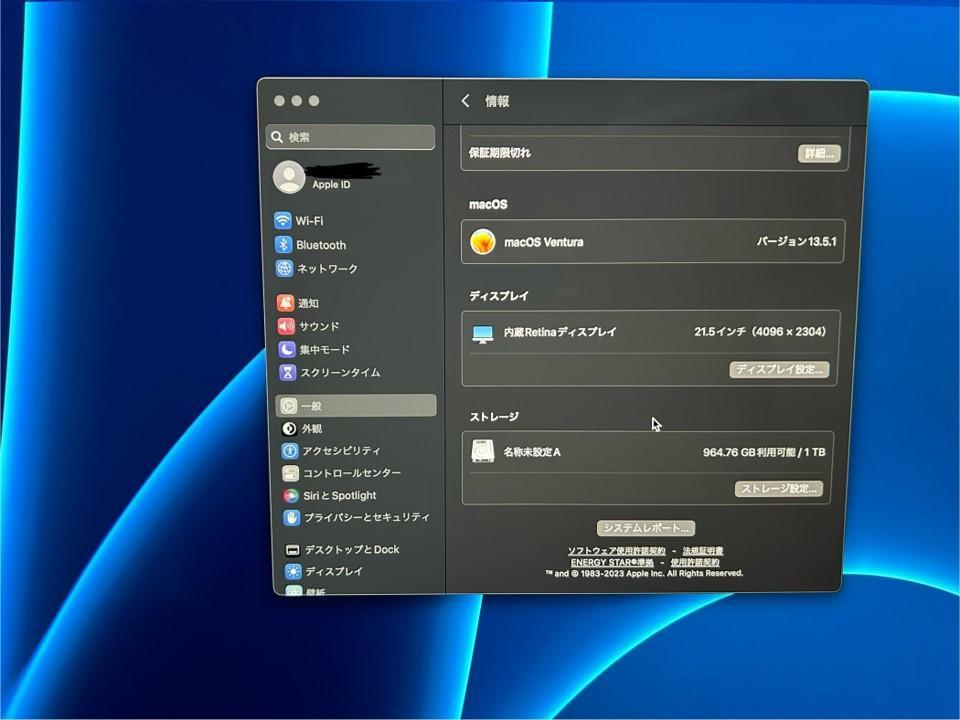The width and height of the screenshot is (960, 720).
Task: Click the Siri と Spotlight icon
Action: 291,495
